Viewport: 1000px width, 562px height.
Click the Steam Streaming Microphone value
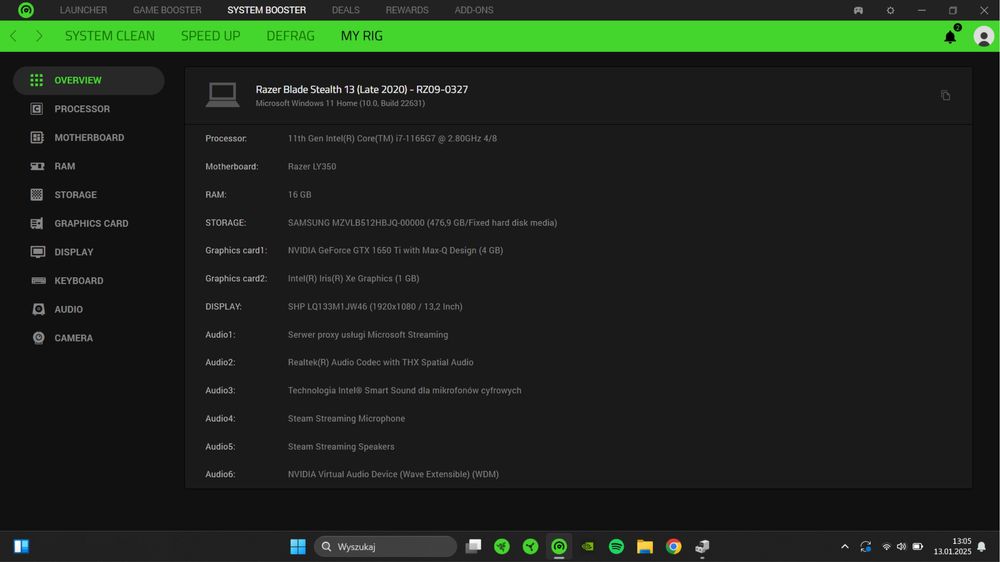point(346,418)
